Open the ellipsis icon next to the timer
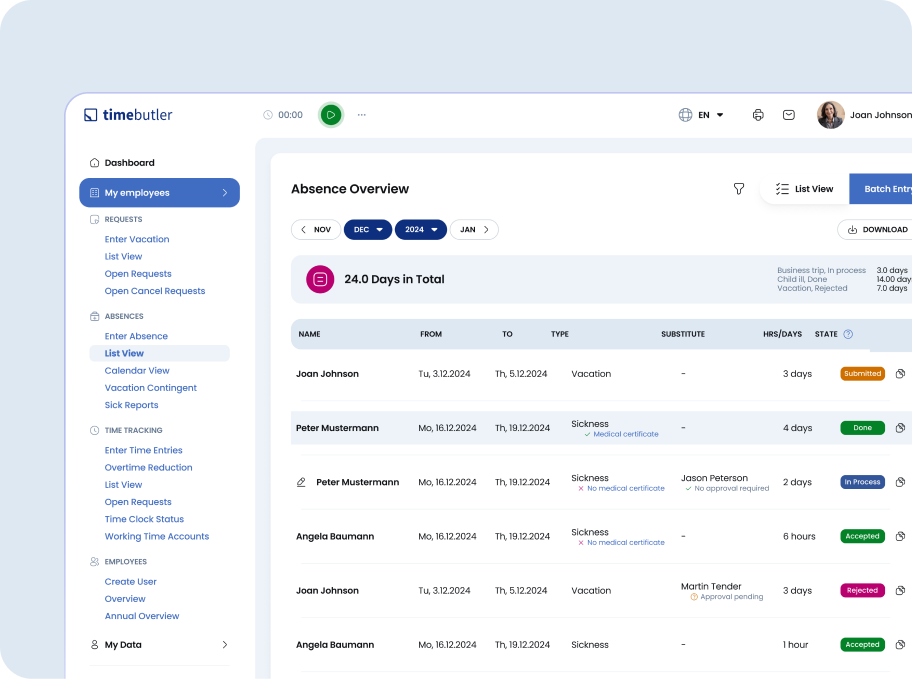912x679 pixels. 362,114
